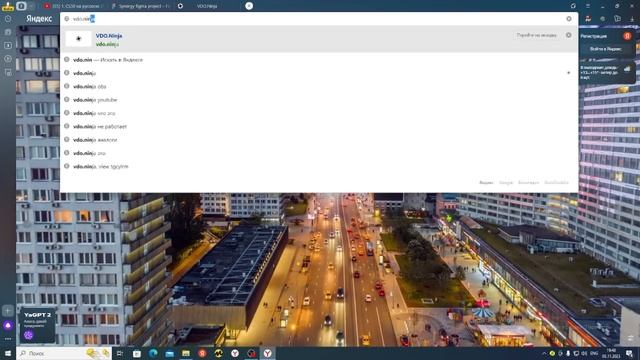
Task: Click the 'Регистрация' link
Action: pyautogui.click(x=593, y=36)
